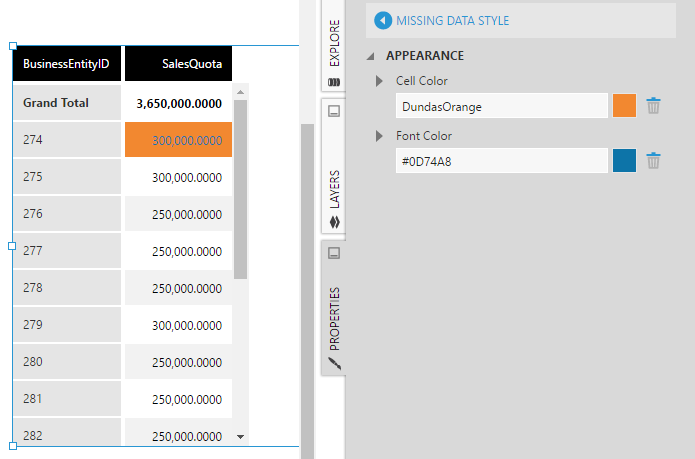Click the top-left table selection handle
The width and height of the screenshot is (695, 459).
13,46
